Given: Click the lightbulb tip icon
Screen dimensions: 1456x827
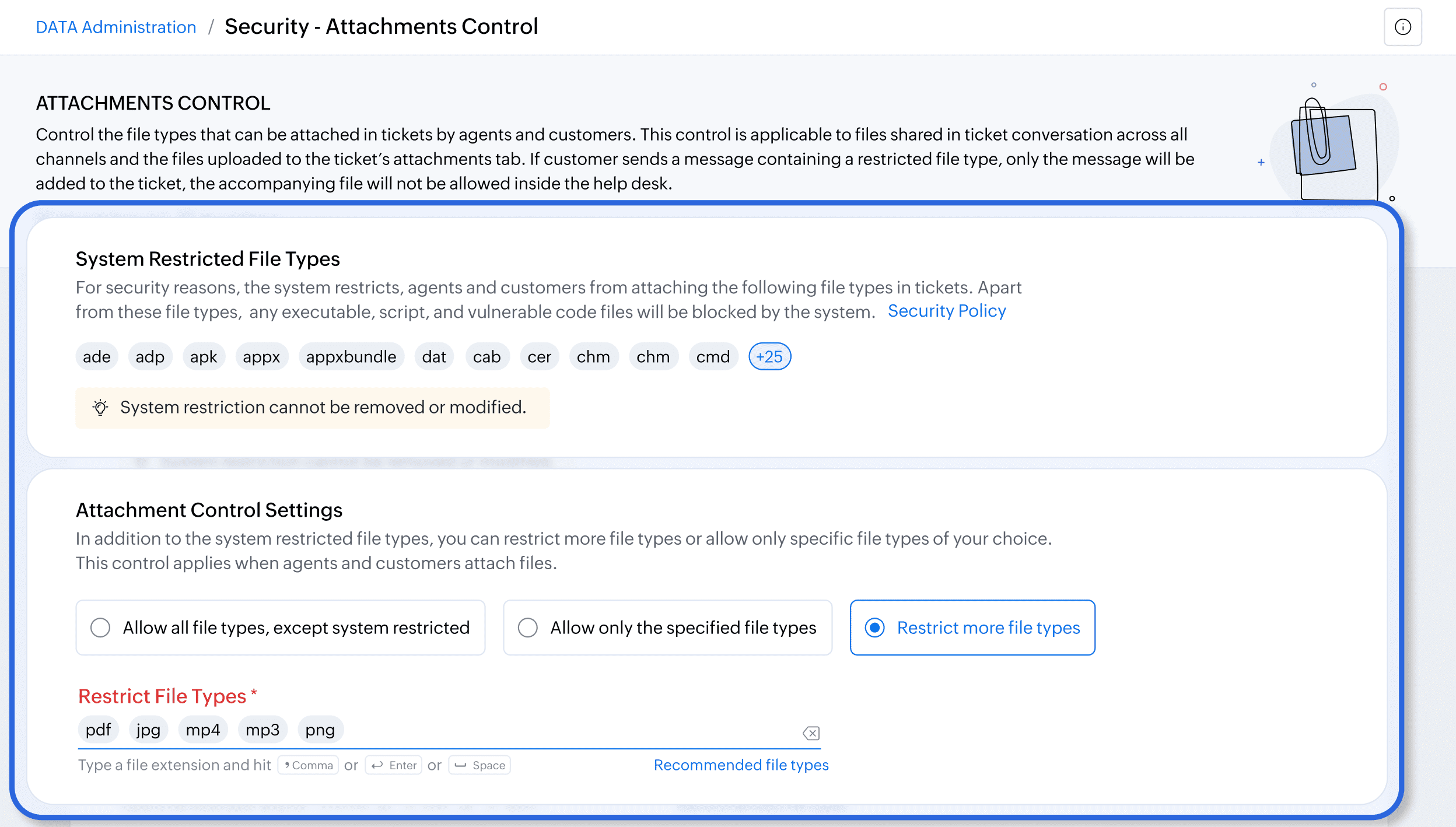Looking at the screenshot, I should pyautogui.click(x=100, y=408).
